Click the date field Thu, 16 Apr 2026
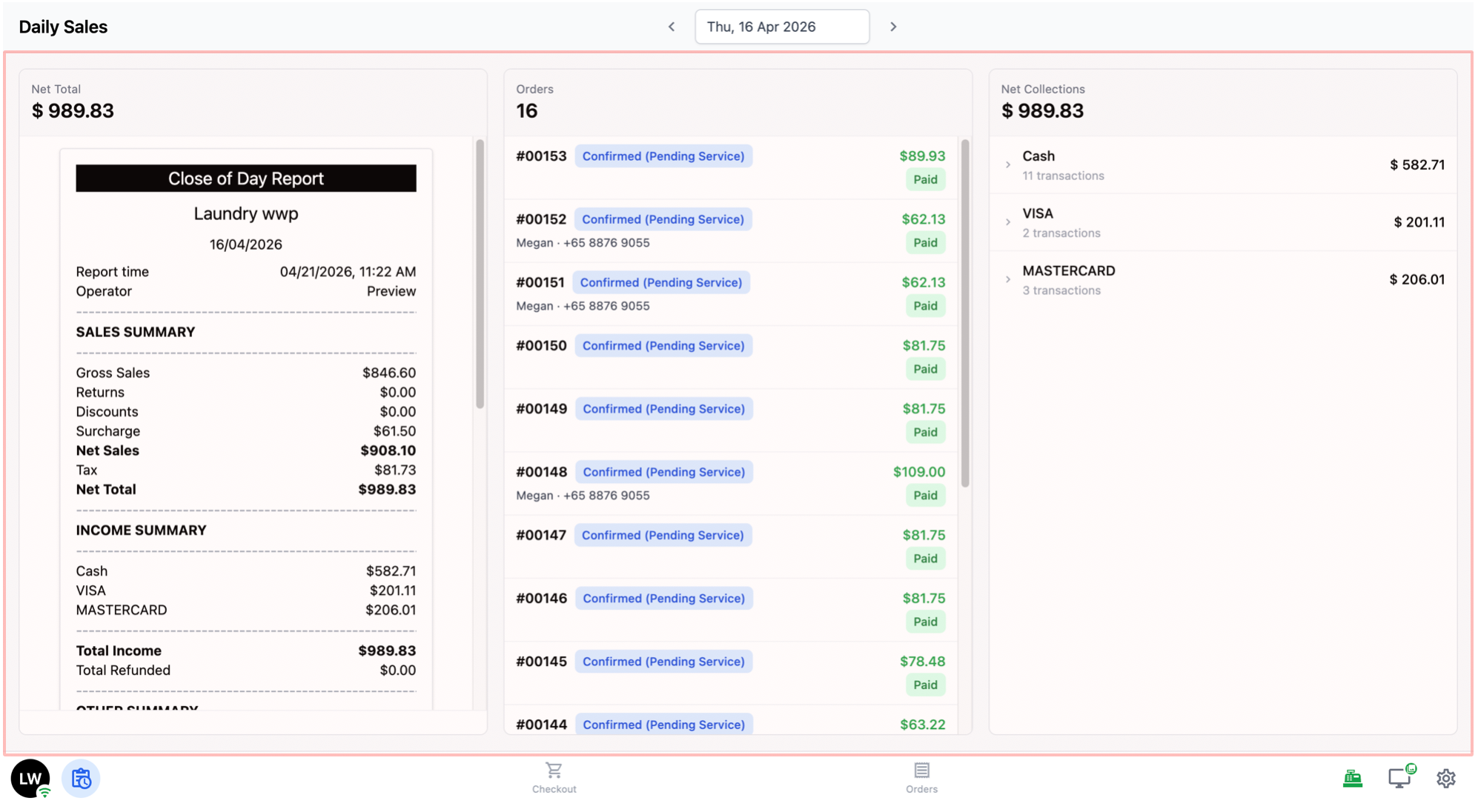This screenshot has width=1478, height=812. 781,27
